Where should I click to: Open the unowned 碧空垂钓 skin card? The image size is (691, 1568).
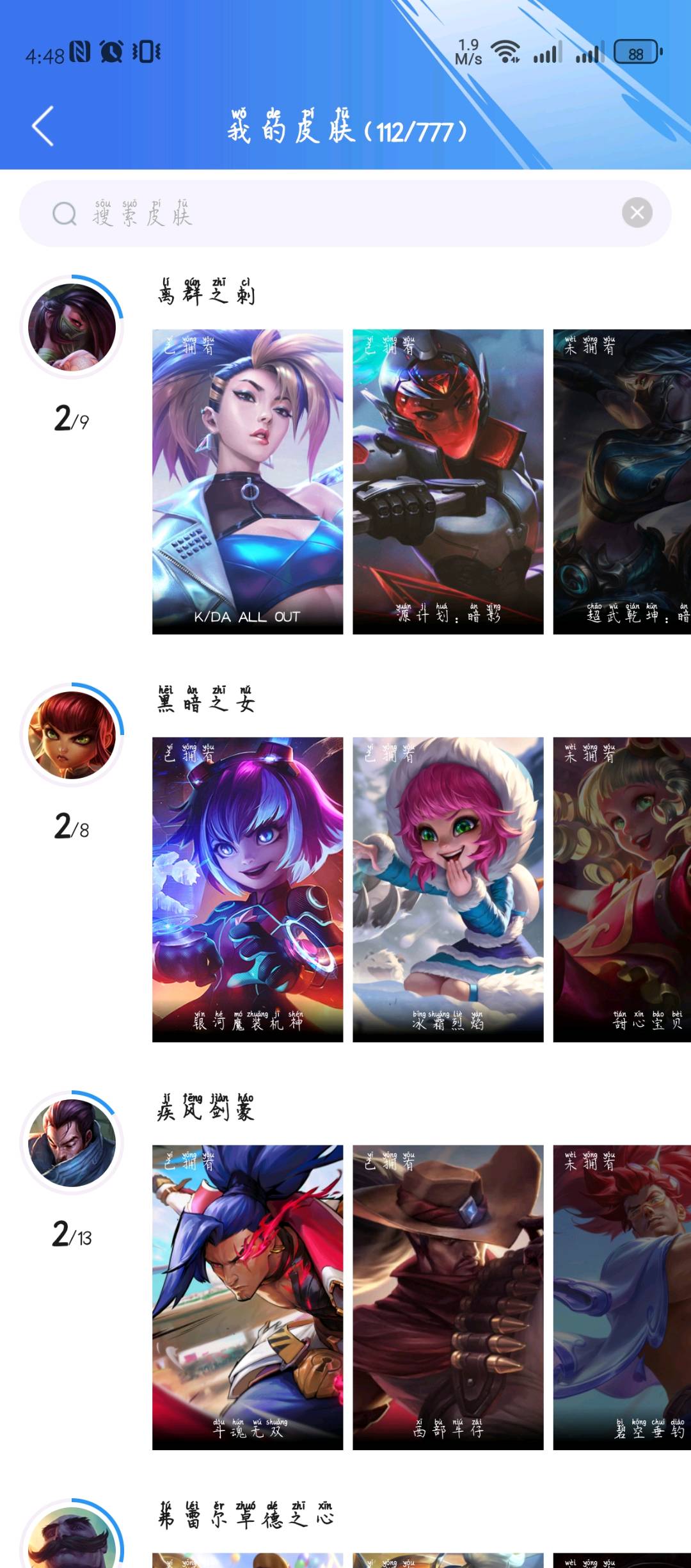click(x=622, y=1298)
